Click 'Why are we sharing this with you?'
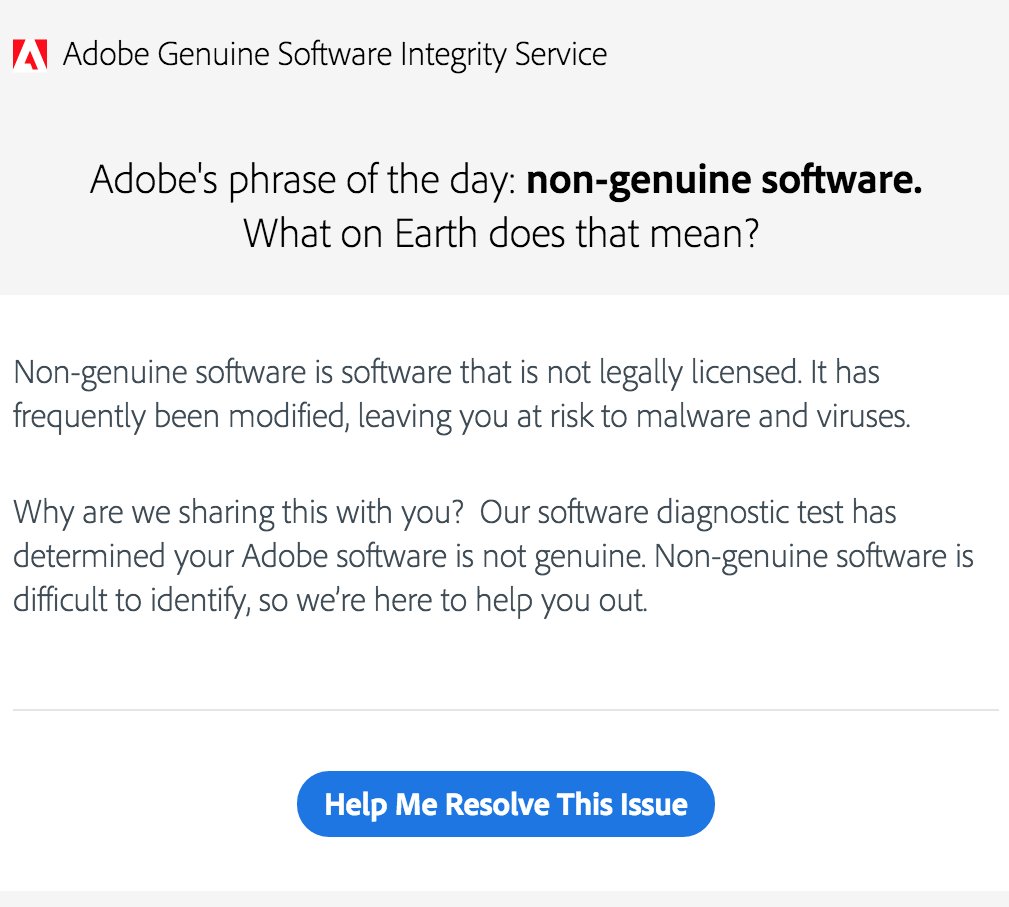The width and height of the screenshot is (1009, 907). tap(239, 513)
